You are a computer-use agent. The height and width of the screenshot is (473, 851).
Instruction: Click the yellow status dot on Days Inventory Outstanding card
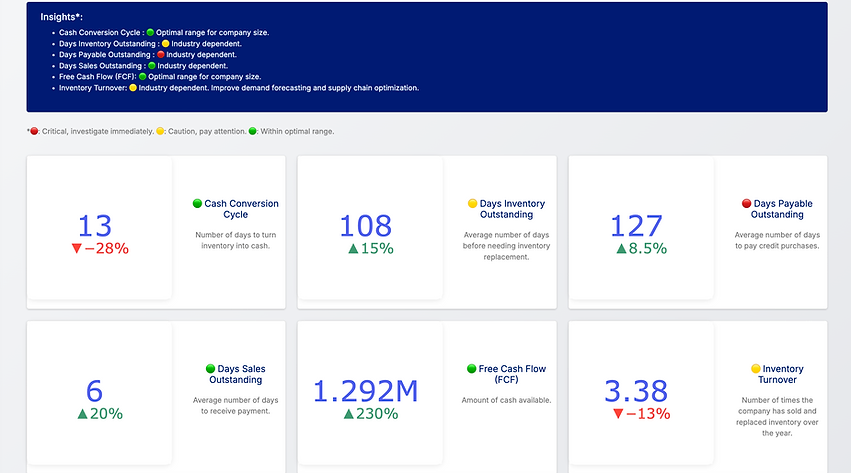473,204
